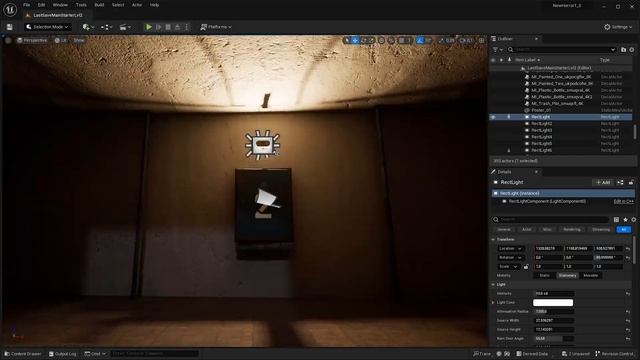Select RectLight2 in the Outliner
The width and height of the screenshot is (640, 360).
pyautogui.click(x=542, y=124)
